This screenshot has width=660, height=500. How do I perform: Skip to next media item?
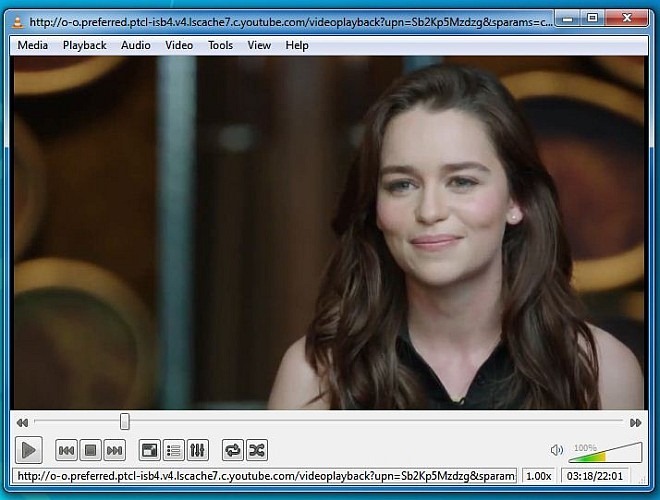(114, 451)
